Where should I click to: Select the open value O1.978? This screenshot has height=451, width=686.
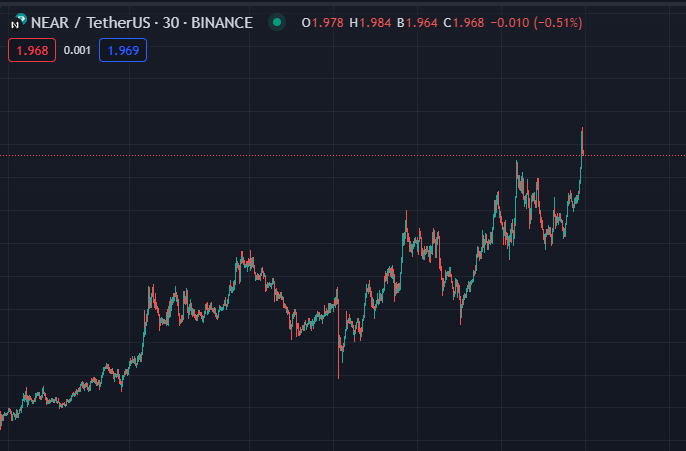click(x=322, y=23)
